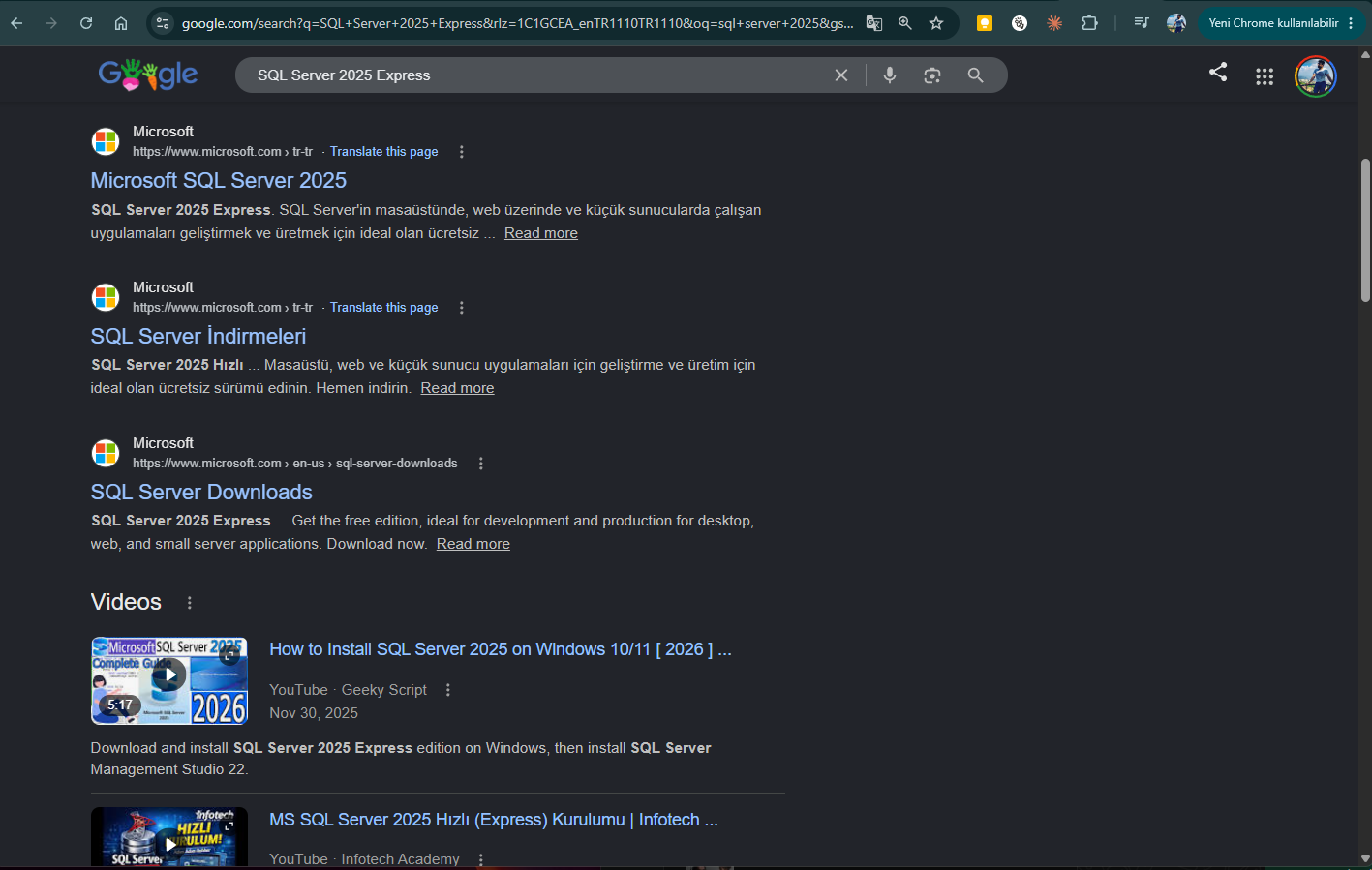Screen dimensions: 1372x870
Task: Open the MS SQL Server 2025 Hızlı Kurulumu video link
Action: pyautogui.click(x=494, y=820)
